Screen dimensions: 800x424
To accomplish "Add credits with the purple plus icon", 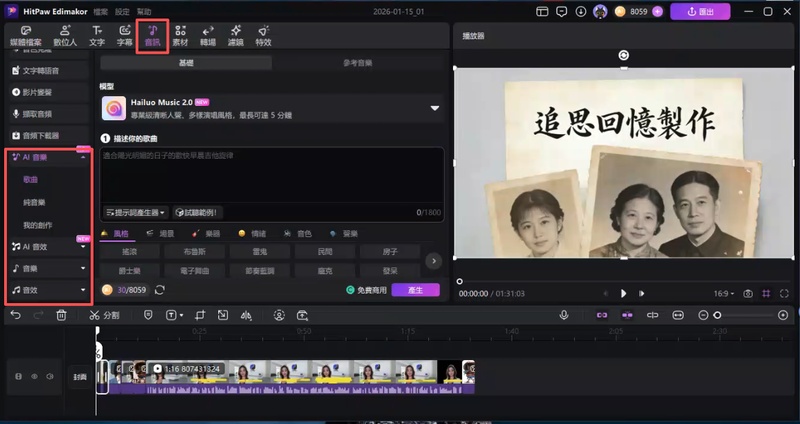I will tap(658, 11).
